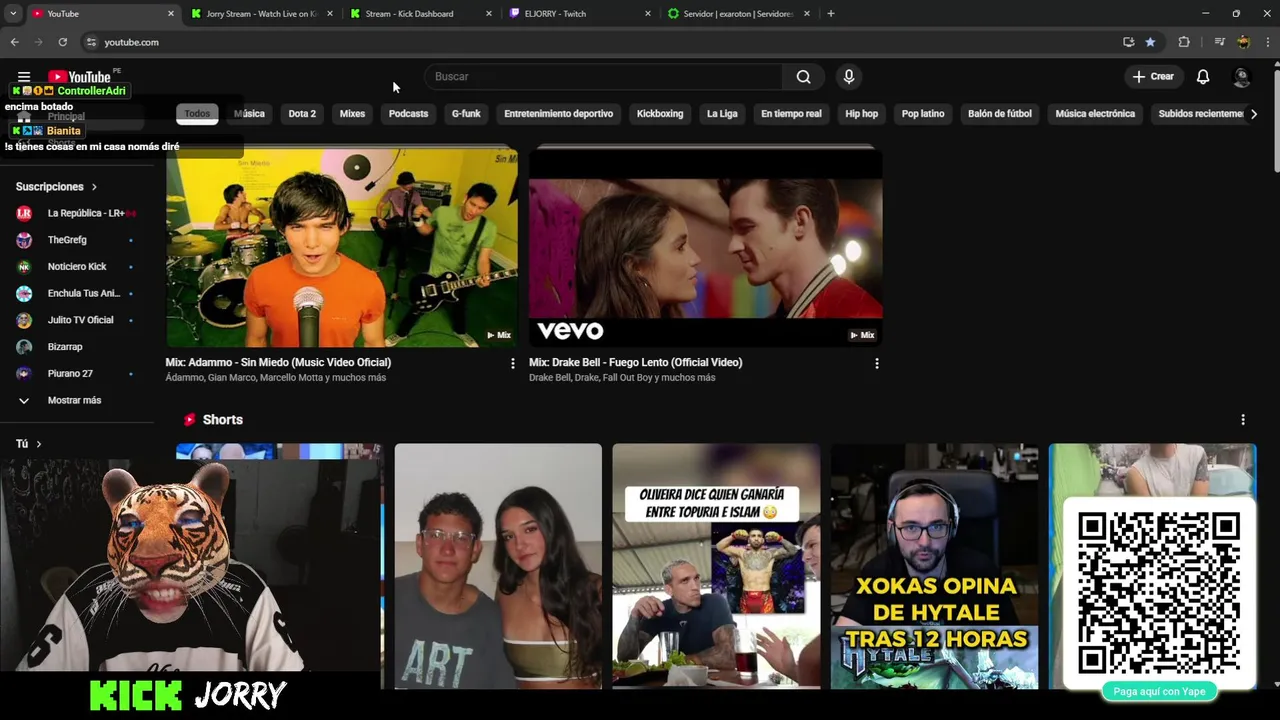1280x720 pixels.
Task: Open Mix: Adammo - Sin Miedo title
Action: tap(278, 362)
